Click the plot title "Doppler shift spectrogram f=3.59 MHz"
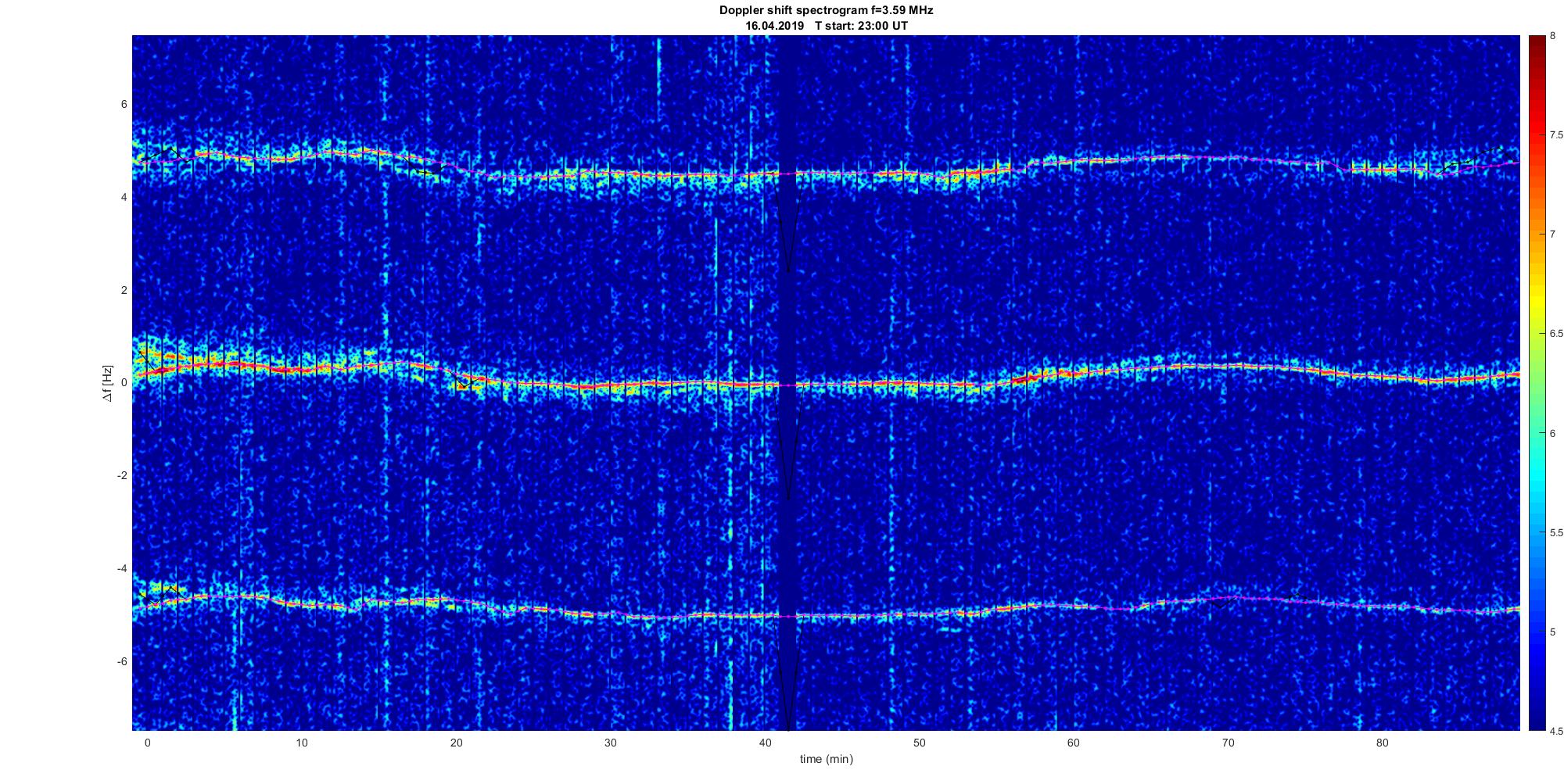Screen dimensions: 1564x784 pyautogui.click(x=826, y=10)
